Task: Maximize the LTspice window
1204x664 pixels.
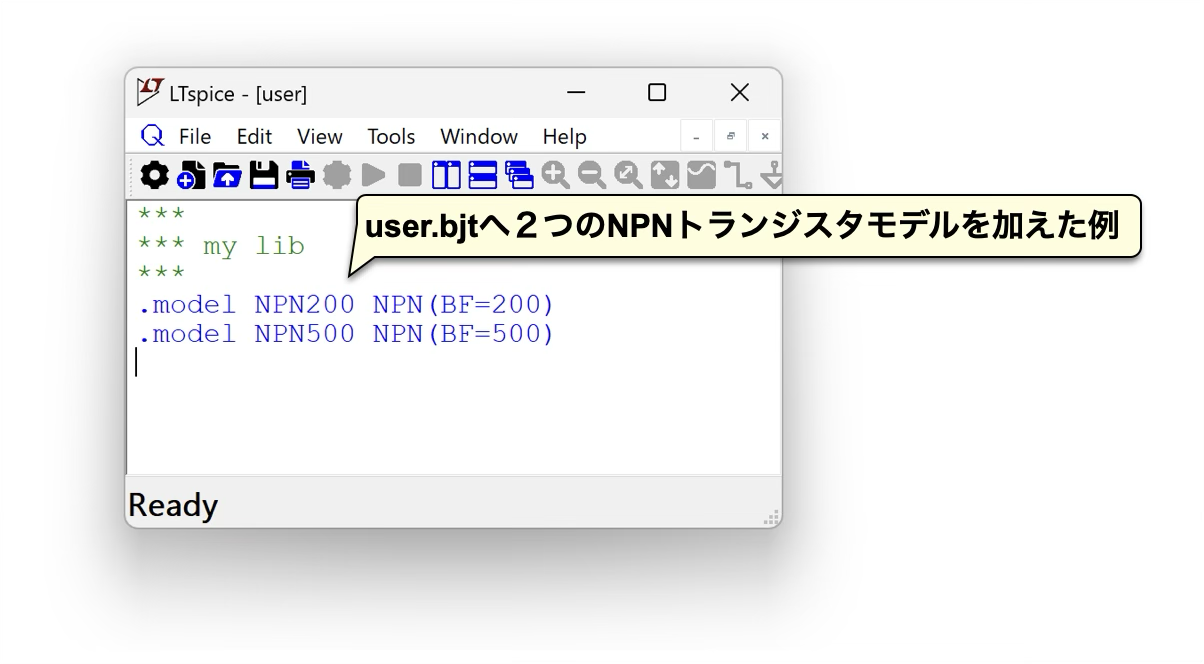Action: point(657,92)
